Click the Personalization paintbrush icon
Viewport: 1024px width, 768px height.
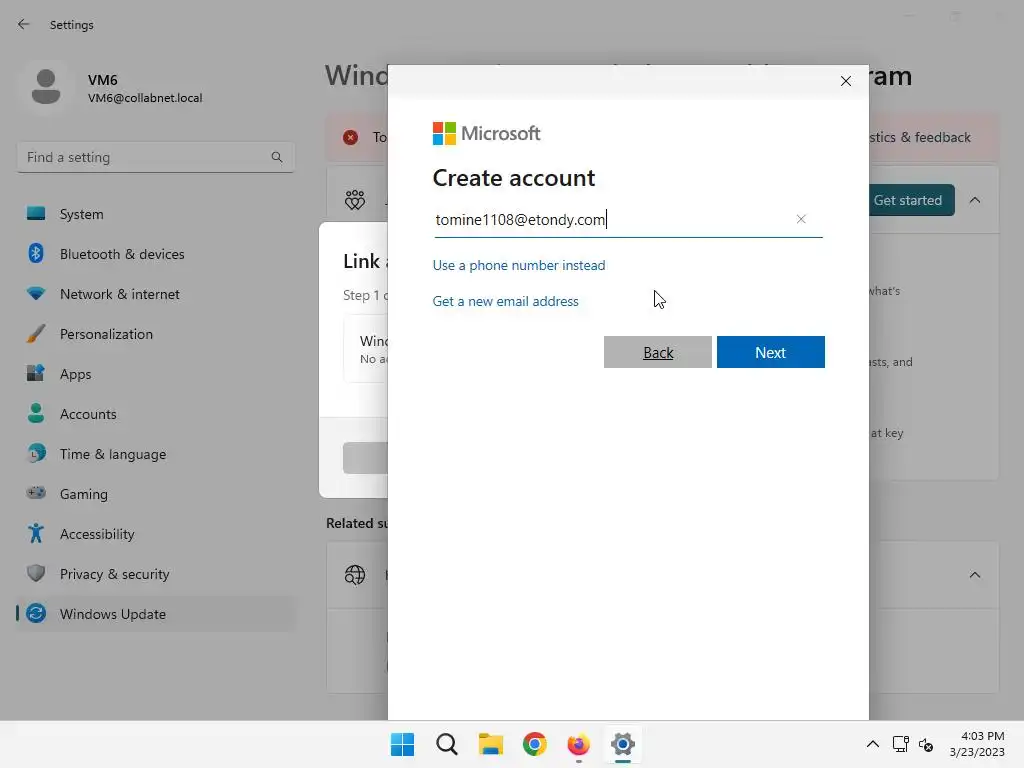click(x=36, y=334)
